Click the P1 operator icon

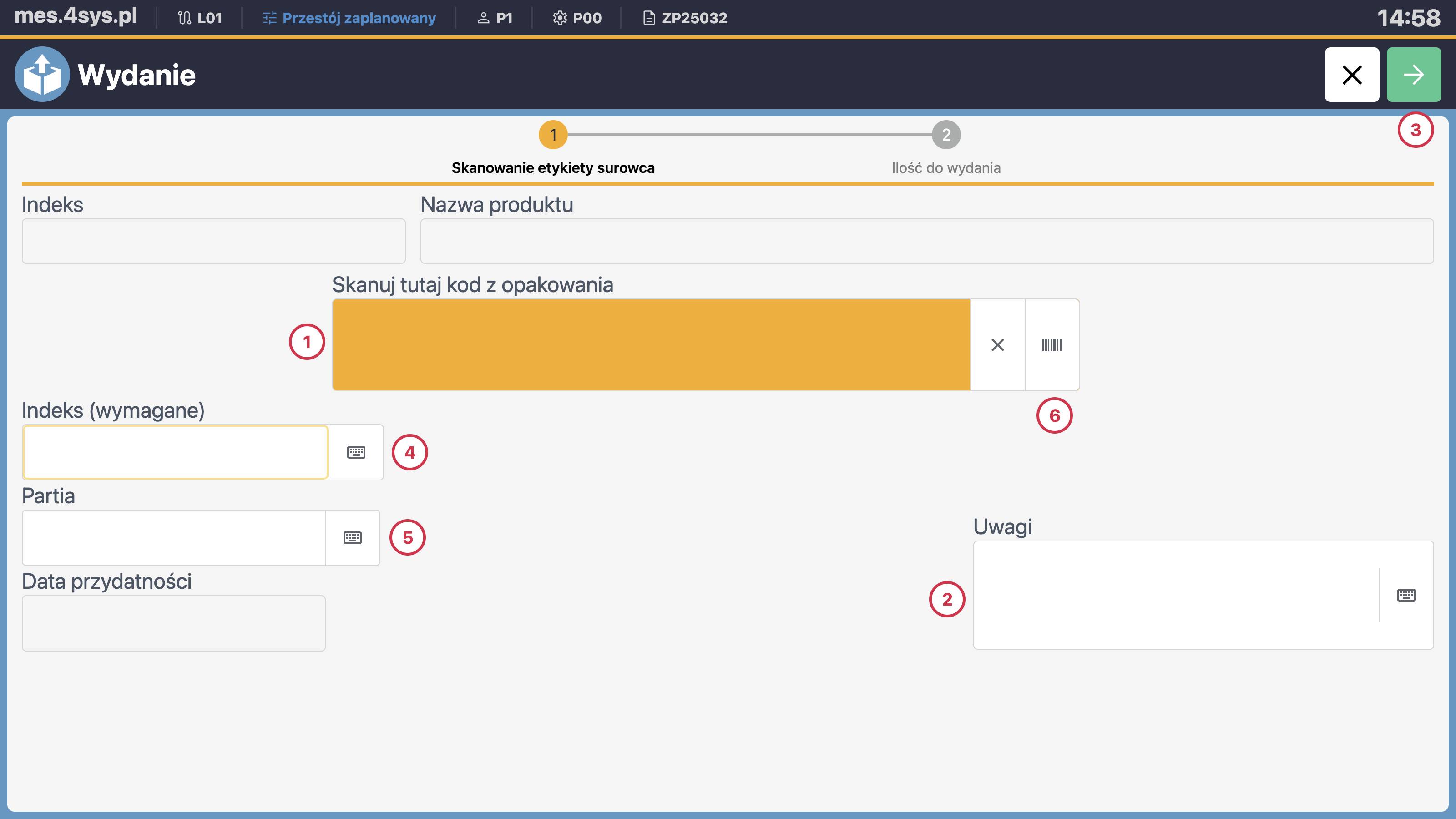pyautogui.click(x=483, y=18)
